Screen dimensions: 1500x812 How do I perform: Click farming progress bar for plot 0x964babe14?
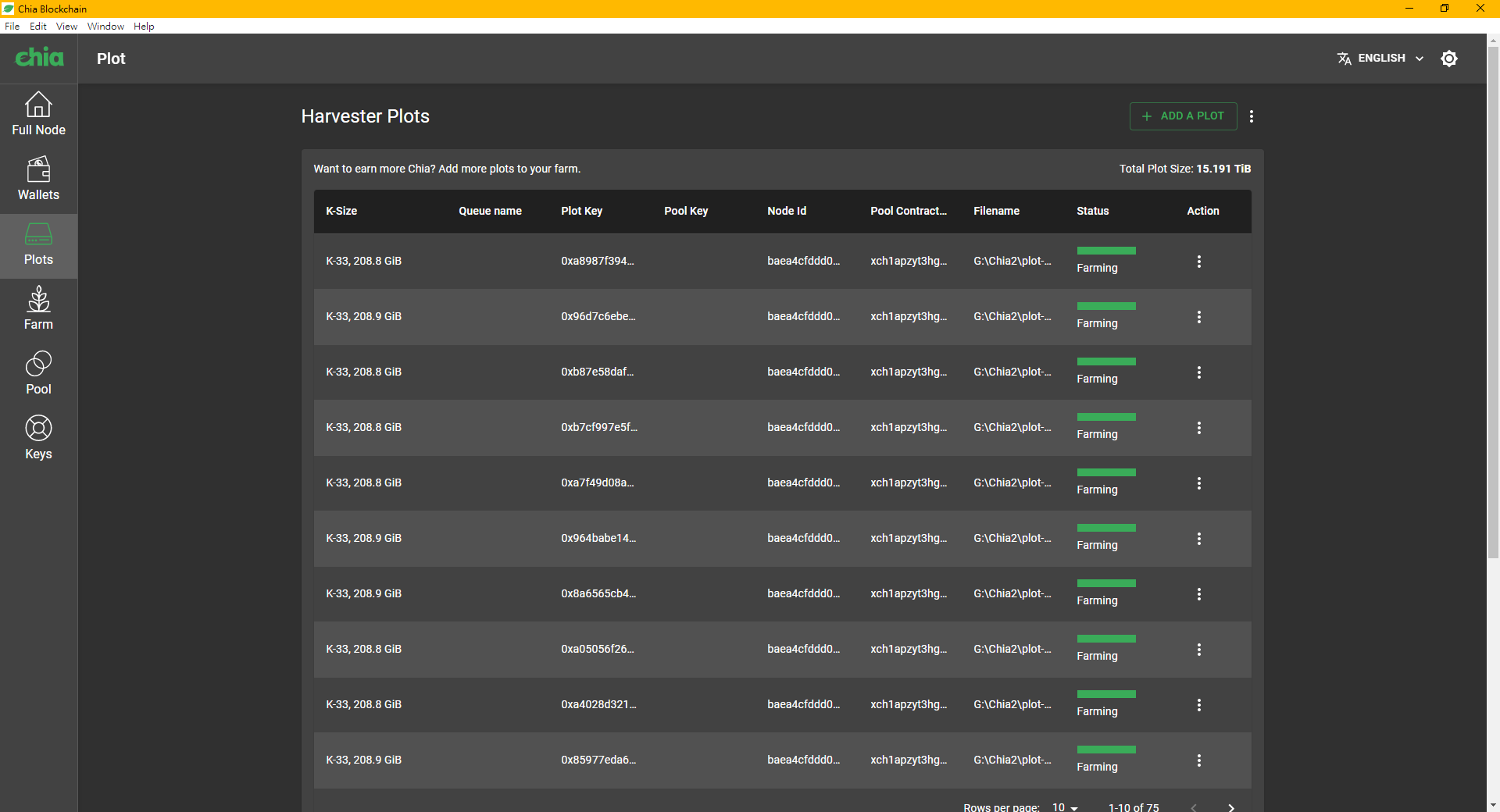coord(1106,528)
